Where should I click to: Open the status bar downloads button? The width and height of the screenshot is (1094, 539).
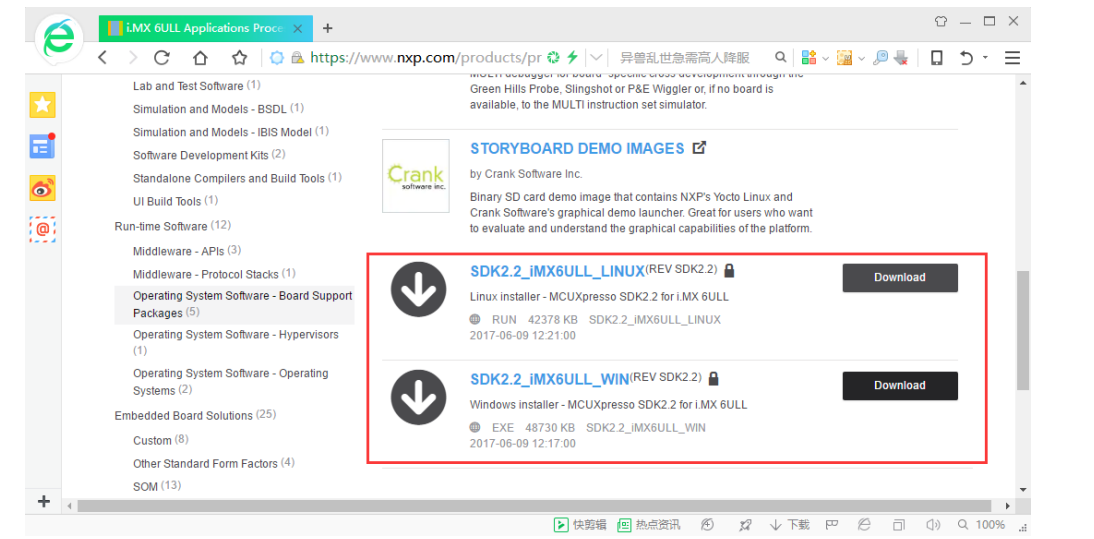coord(790,524)
